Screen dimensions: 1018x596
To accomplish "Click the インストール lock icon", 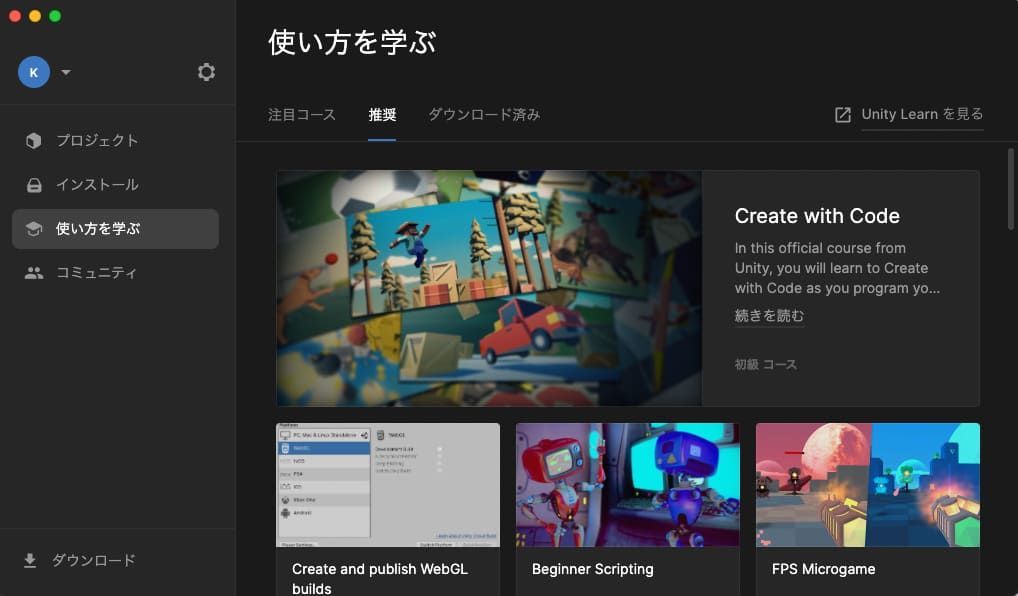I will [x=34, y=185].
